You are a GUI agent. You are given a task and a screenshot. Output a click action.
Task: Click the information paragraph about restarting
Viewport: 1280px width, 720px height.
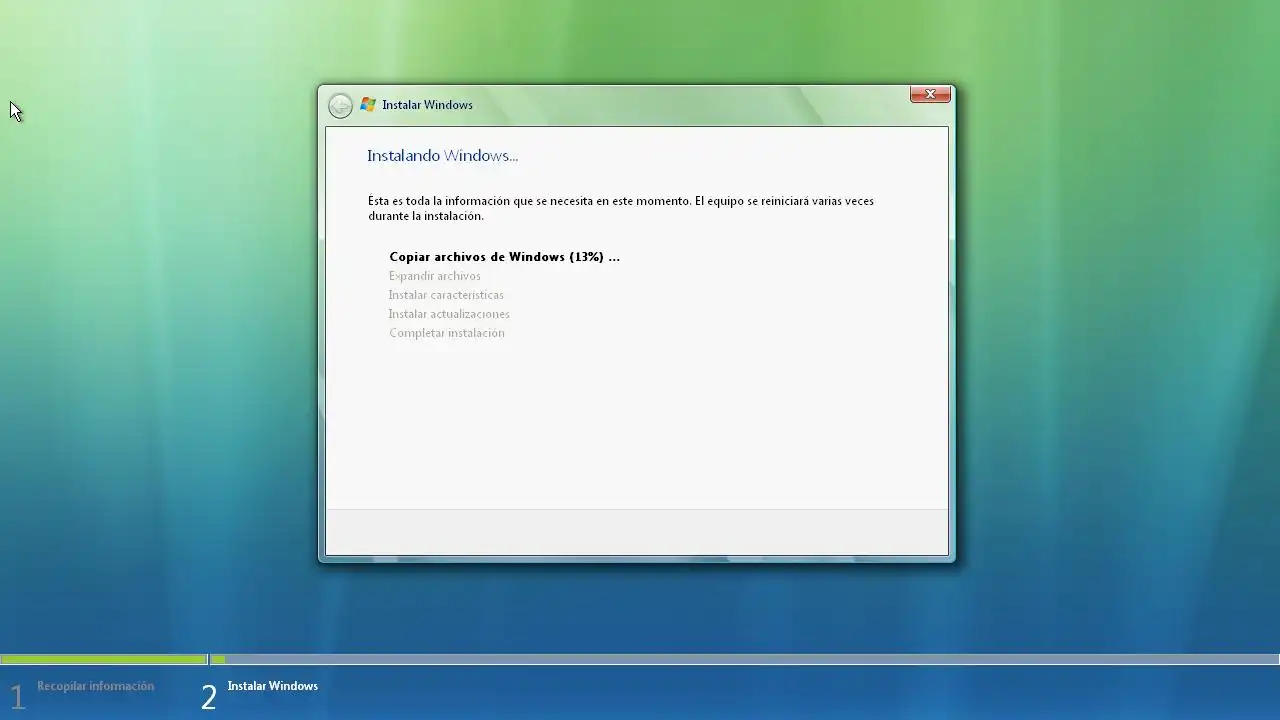point(621,208)
